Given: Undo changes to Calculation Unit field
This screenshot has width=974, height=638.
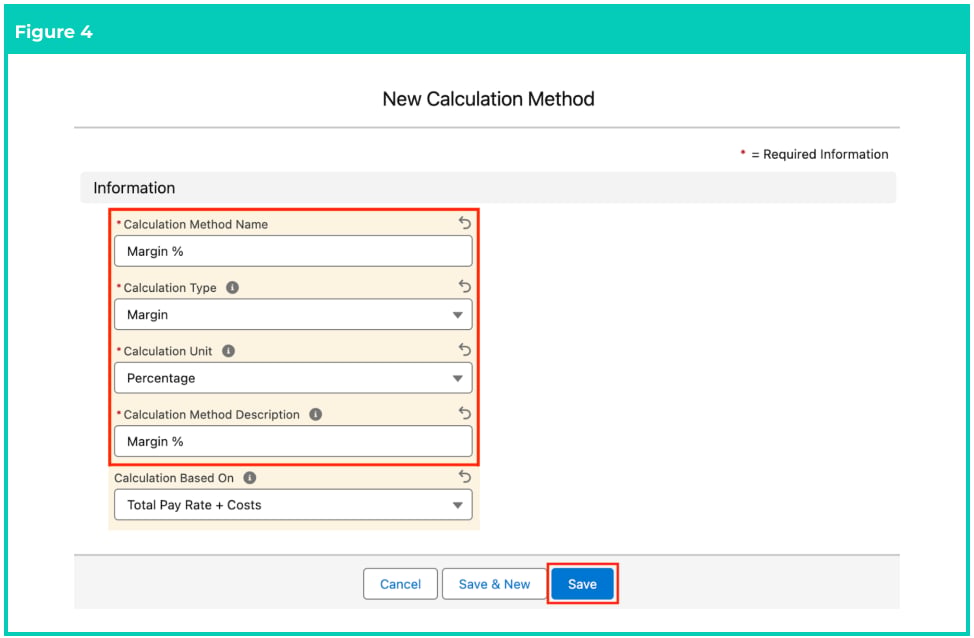Looking at the screenshot, I should click(x=465, y=349).
